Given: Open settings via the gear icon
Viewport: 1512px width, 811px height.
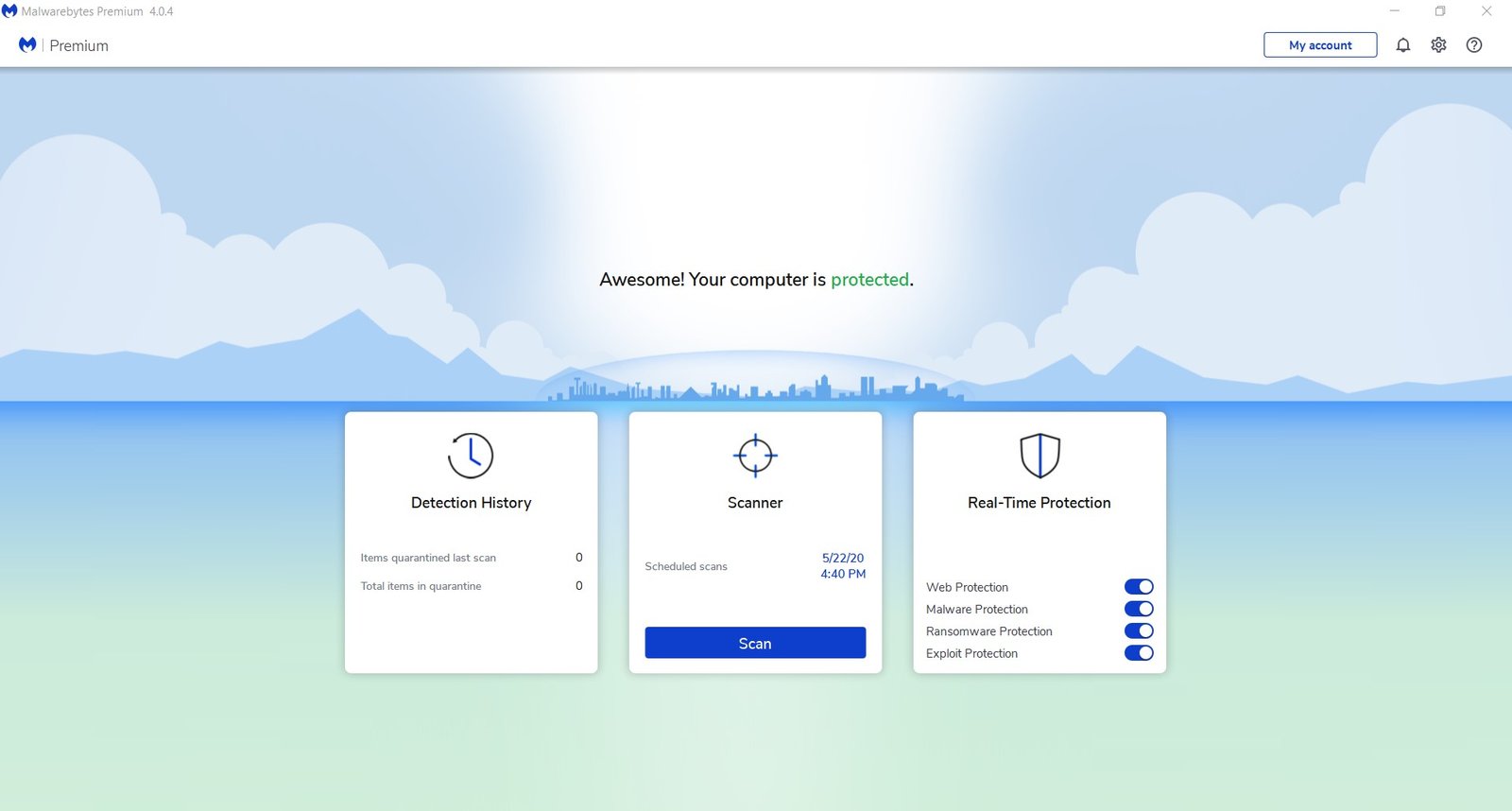Looking at the screenshot, I should coord(1438,45).
